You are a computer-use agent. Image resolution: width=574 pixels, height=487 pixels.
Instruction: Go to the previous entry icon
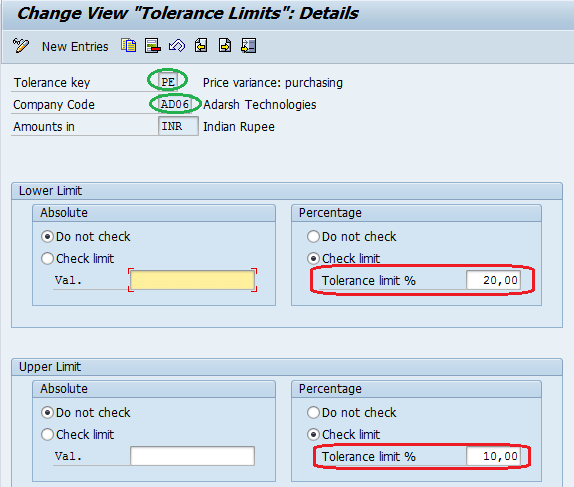pos(201,46)
